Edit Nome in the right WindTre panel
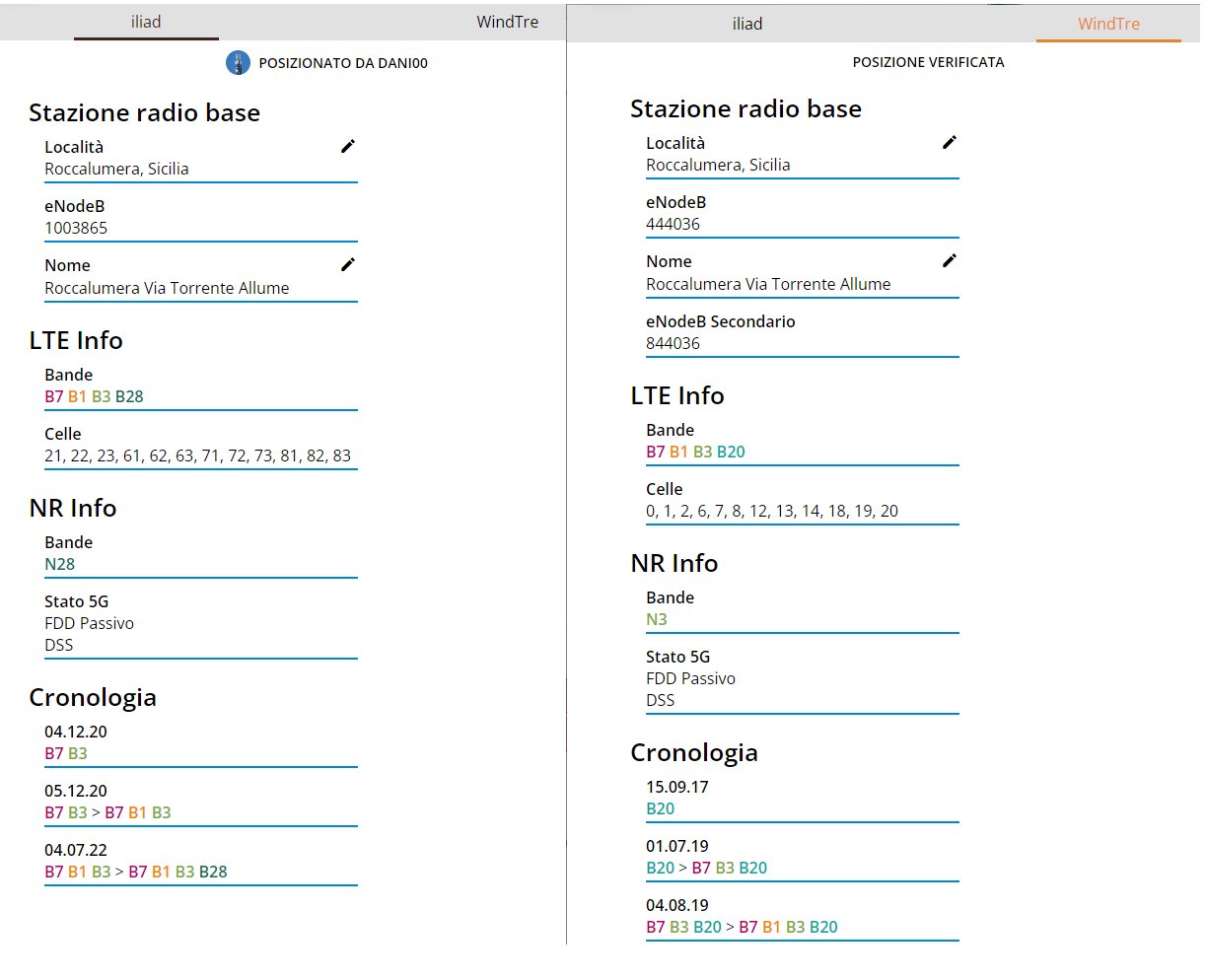This screenshot has width=1207, height=980. [950, 260]
